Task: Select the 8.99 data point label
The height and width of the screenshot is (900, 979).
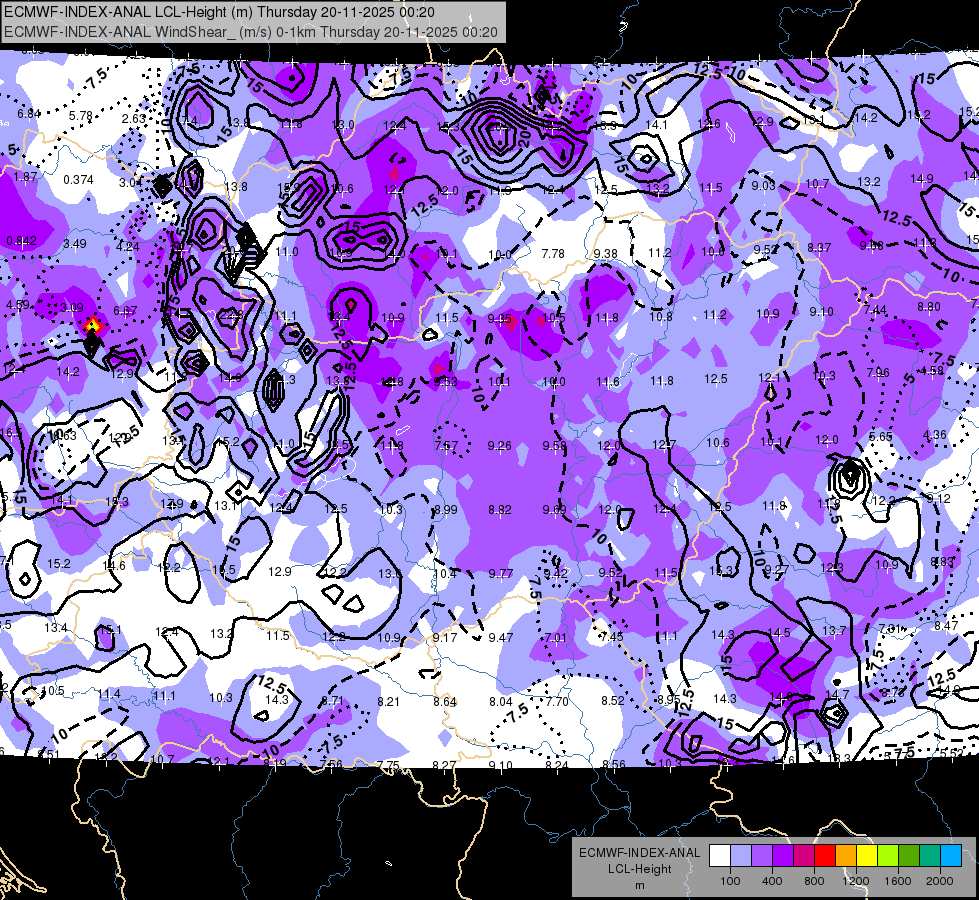Action: click(445, 510)
